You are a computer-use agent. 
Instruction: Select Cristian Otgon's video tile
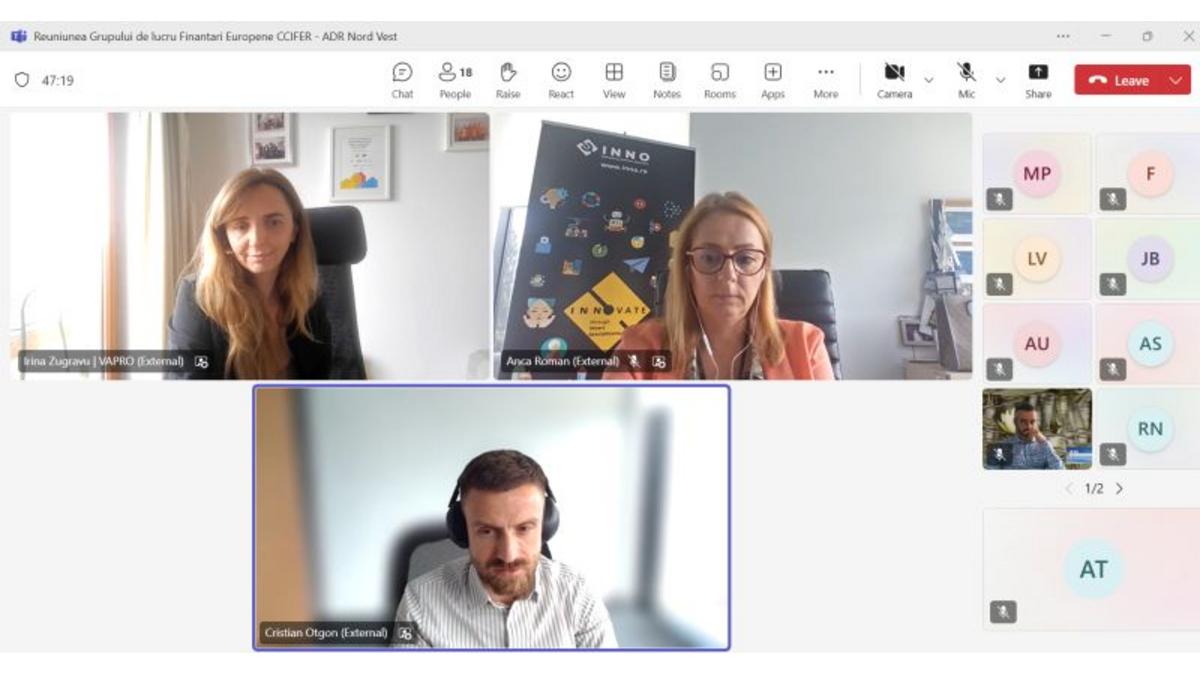coord(491,517)
